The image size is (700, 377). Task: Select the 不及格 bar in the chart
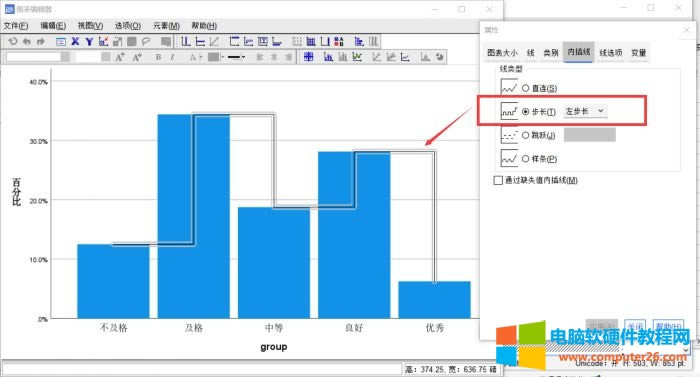113,281
